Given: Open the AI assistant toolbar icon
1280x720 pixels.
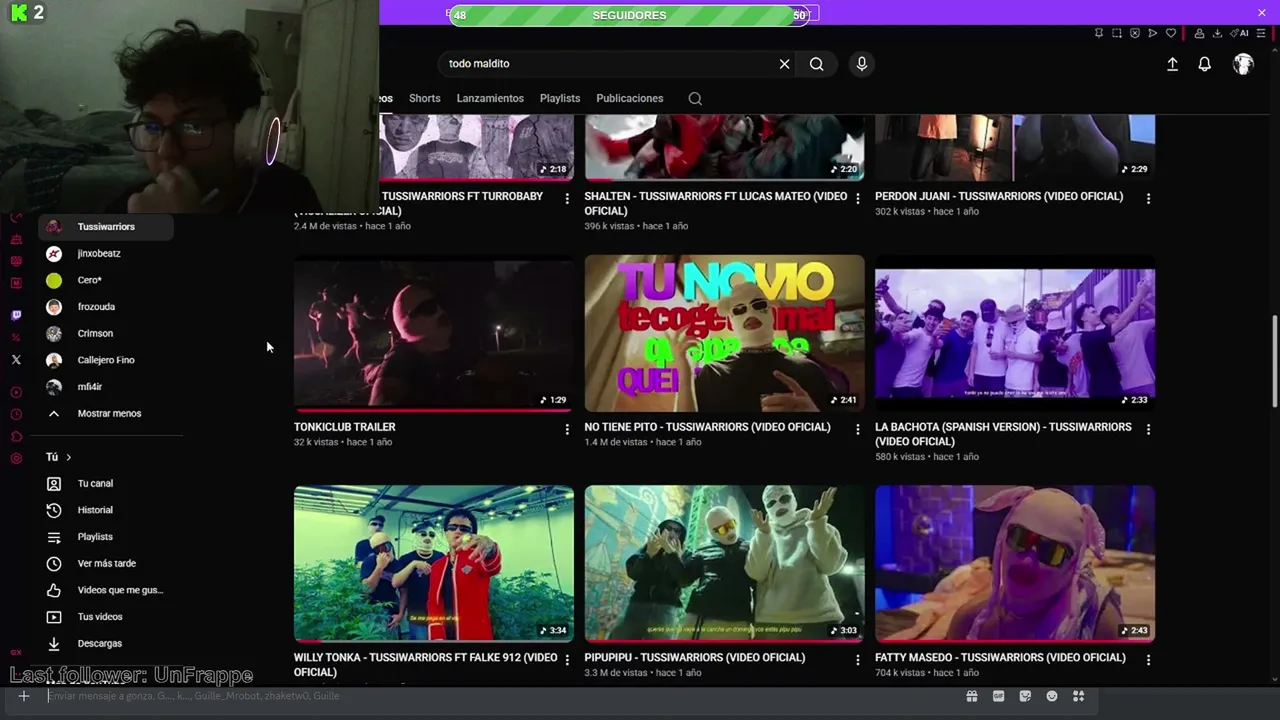Looking at the screenshot, I should click(1241, 33).
